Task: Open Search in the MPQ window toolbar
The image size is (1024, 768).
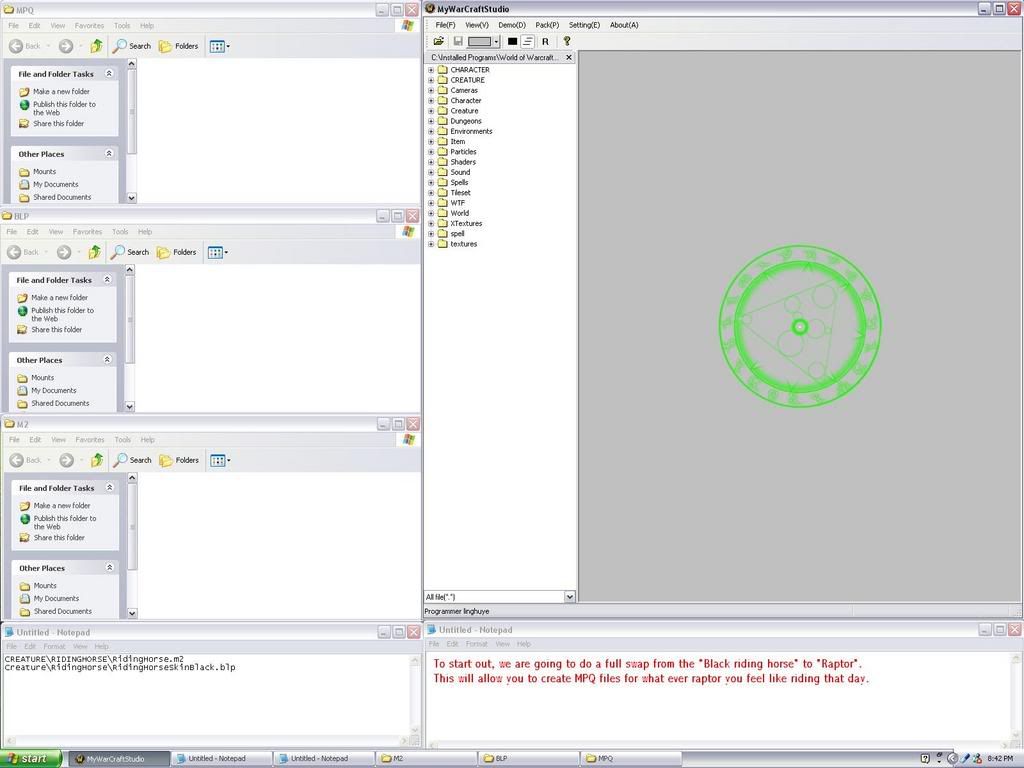Action: pos(132,46)
